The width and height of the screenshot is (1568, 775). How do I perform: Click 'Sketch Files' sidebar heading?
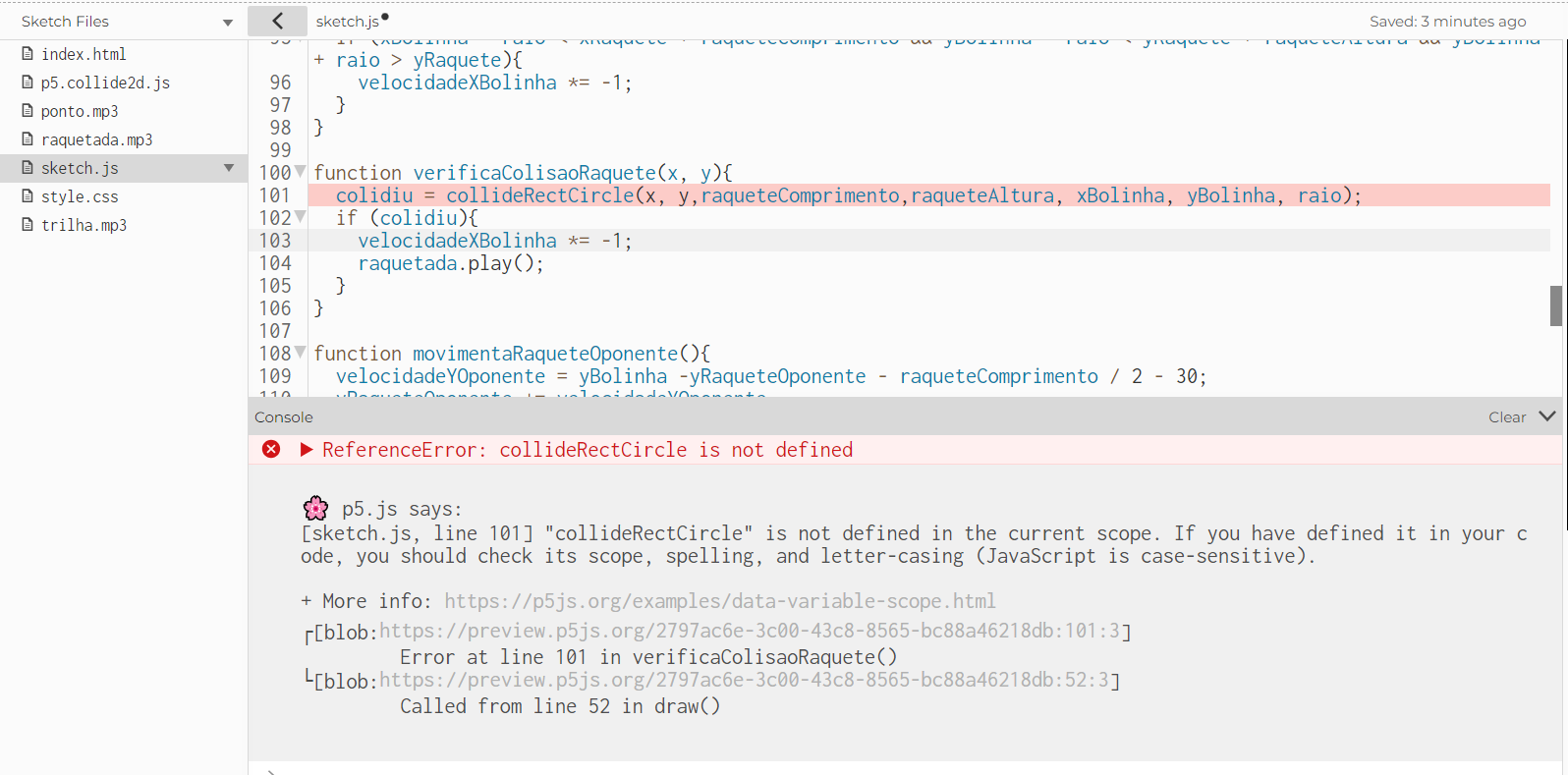[x=65, y=22]
